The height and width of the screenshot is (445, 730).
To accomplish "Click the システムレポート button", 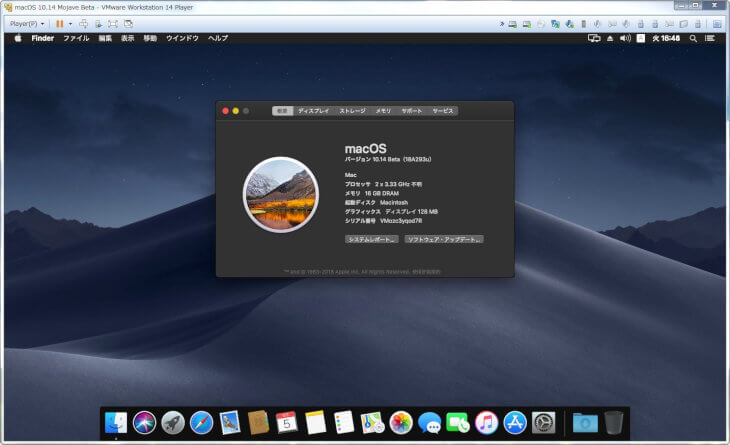I will [372, 240].
